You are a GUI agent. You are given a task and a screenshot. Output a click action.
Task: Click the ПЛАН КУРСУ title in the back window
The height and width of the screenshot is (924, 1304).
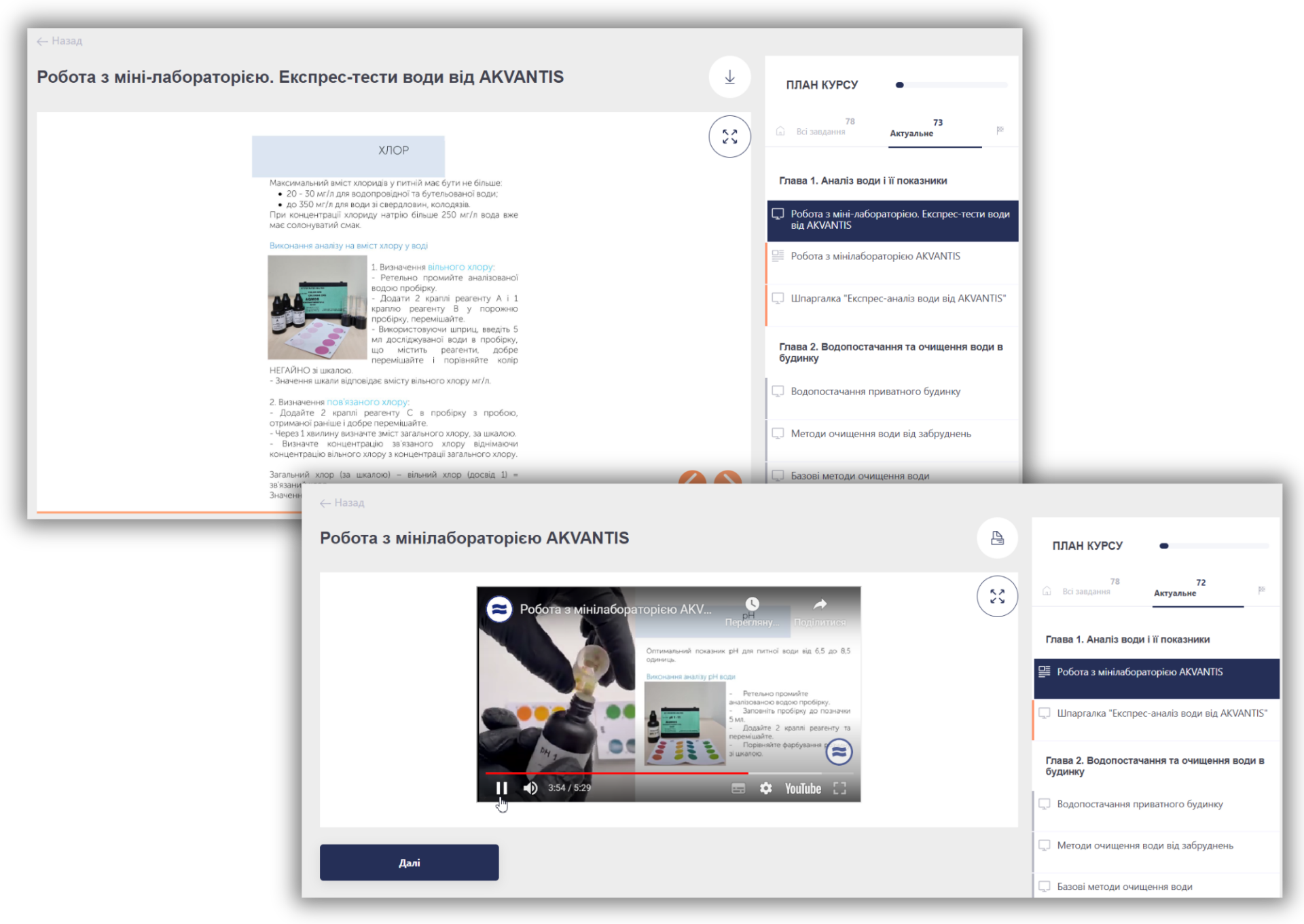click(822, 85)
